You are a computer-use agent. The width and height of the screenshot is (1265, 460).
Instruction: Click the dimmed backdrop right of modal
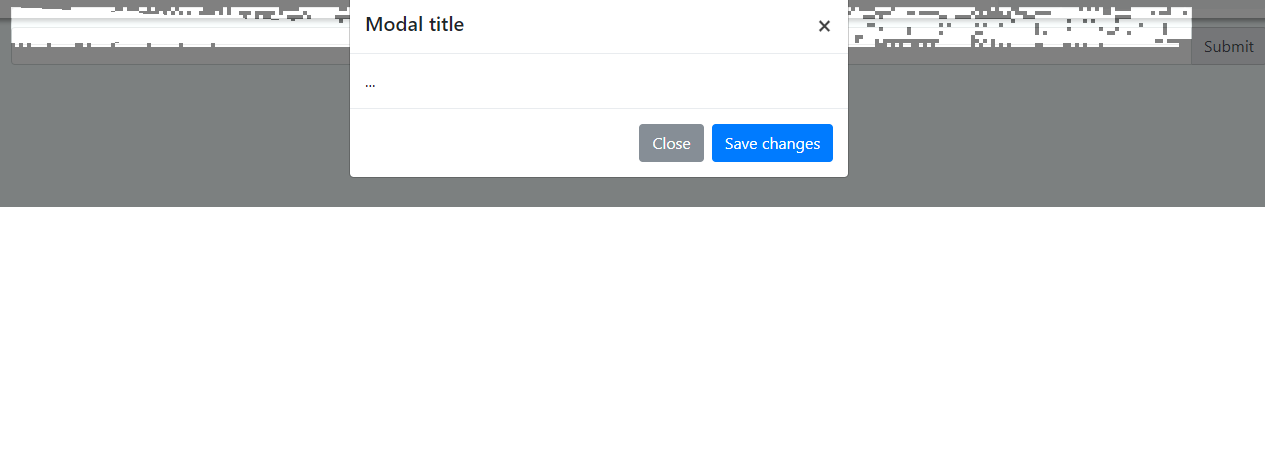(1055, 135)
